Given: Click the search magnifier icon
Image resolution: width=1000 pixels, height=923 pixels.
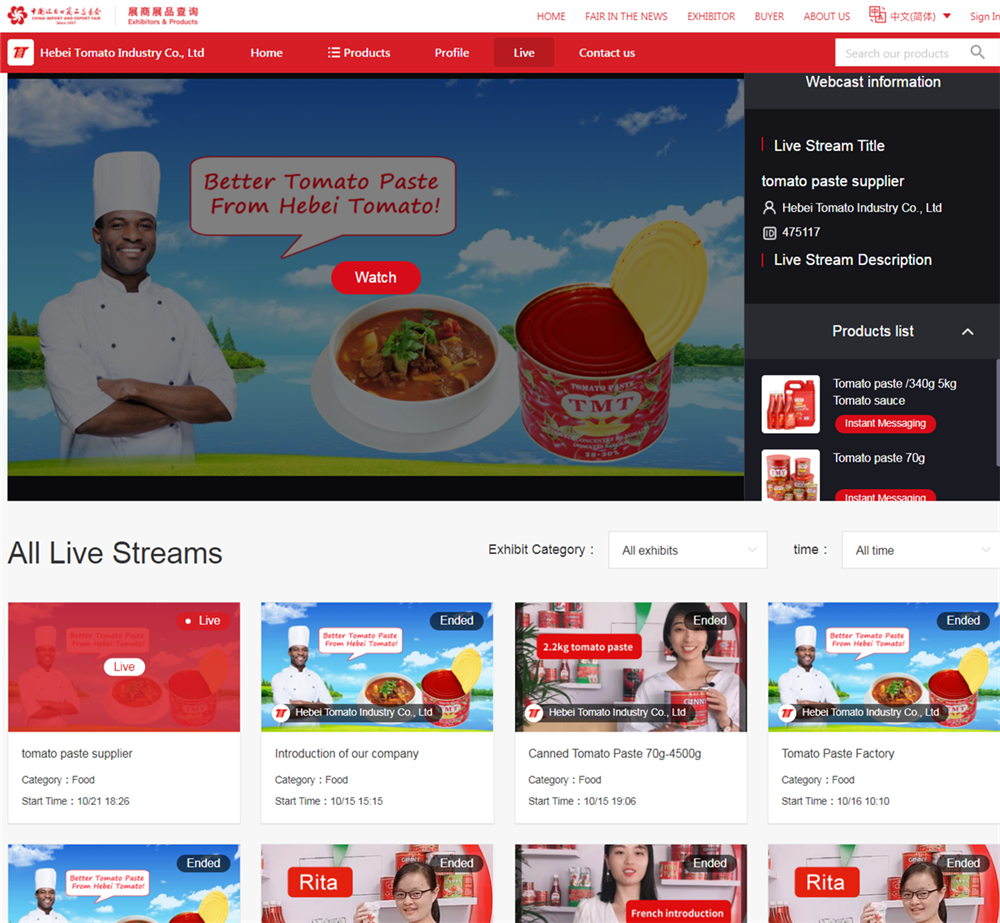Looking at the screenshot, I should (x=977, y=52).
